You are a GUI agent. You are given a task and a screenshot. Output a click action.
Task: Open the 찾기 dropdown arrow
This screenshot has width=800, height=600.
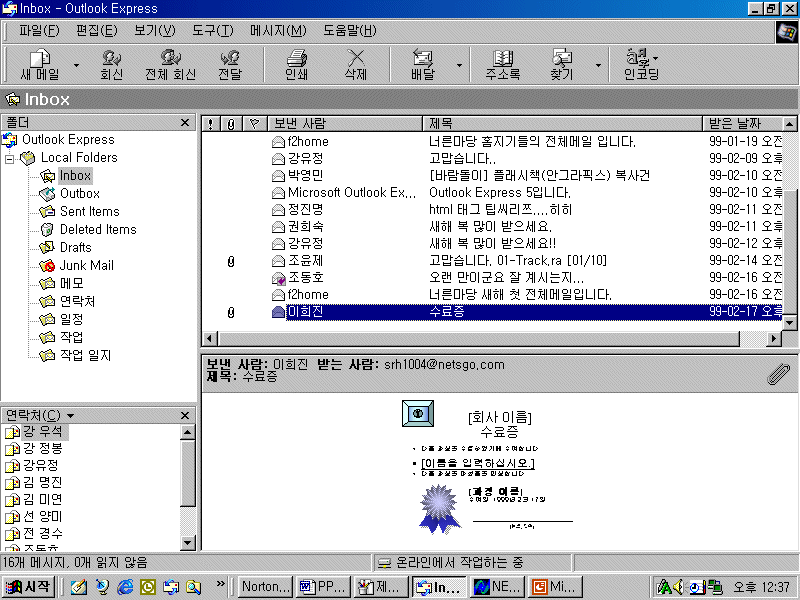[x=598, y=65]
